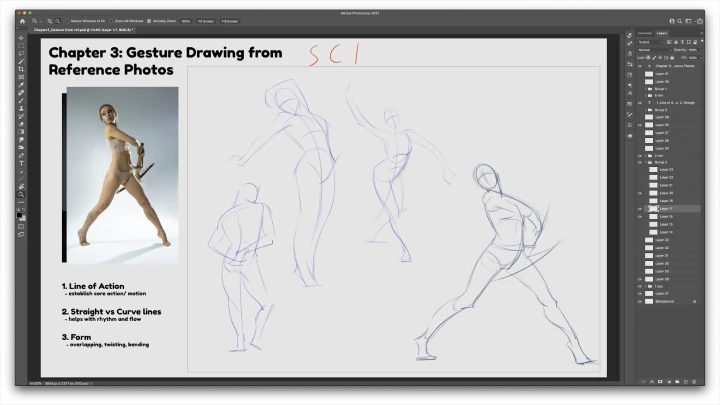Click the Fit Screen button
Image resolution: width=720 pixels, height=405 pixels.
click(206, 21)
